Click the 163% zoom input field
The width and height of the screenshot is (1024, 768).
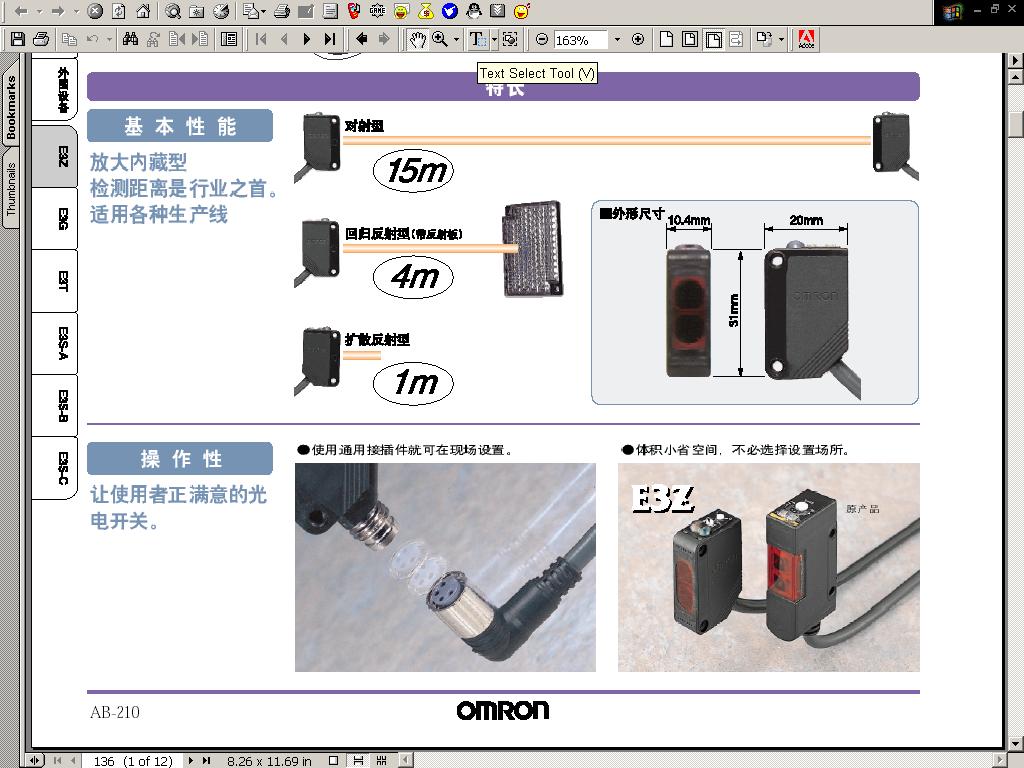(580, 40)
